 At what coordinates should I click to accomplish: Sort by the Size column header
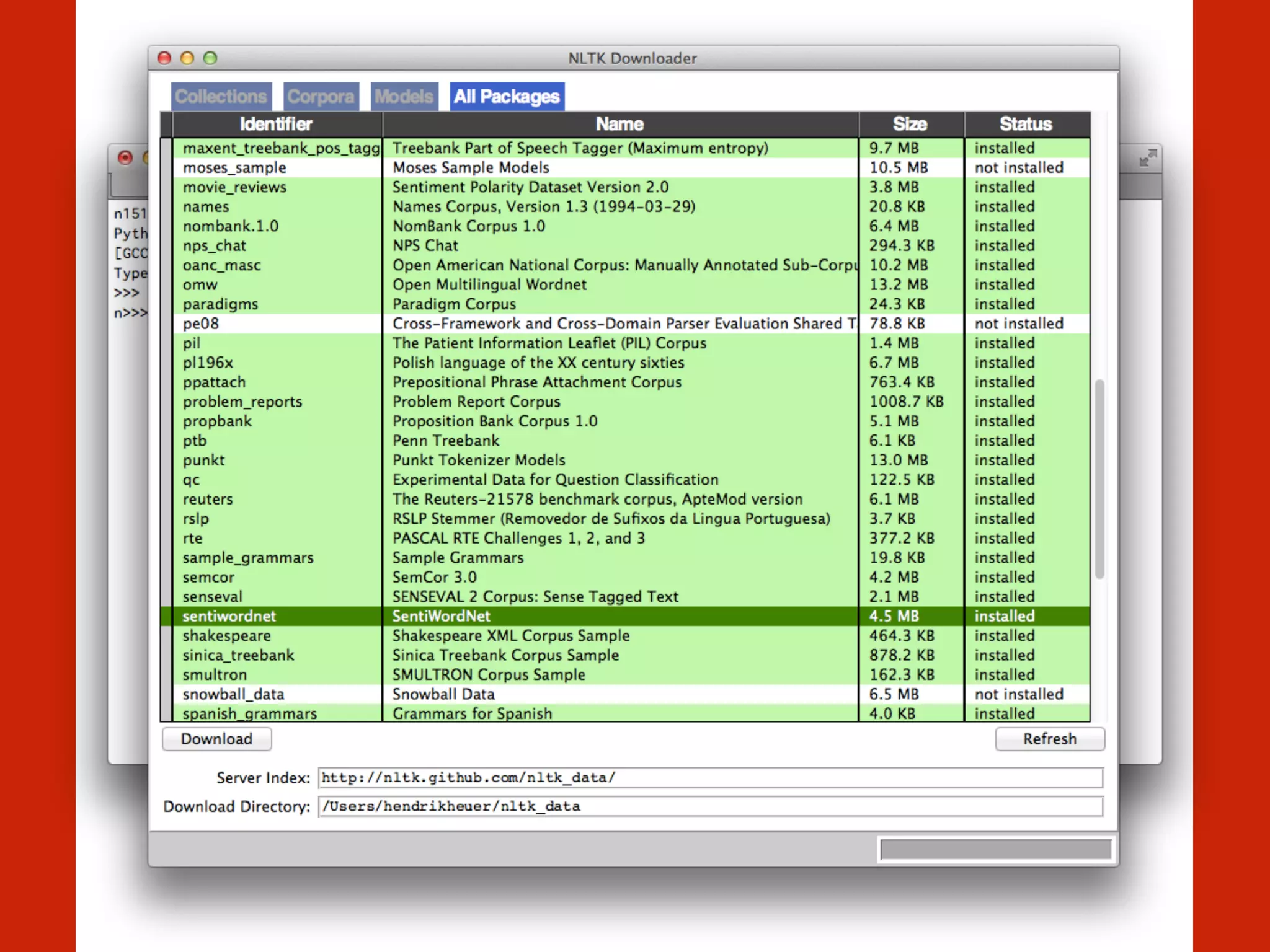[910, 125]
